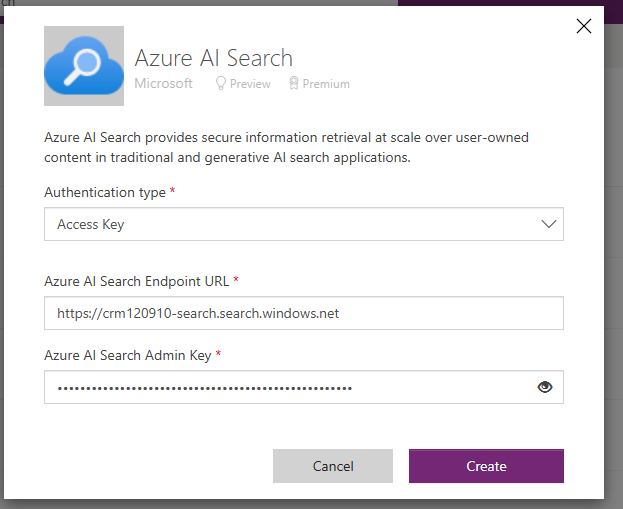
Task: Close the Azure AI Search dialog
Action: (584, 26)
